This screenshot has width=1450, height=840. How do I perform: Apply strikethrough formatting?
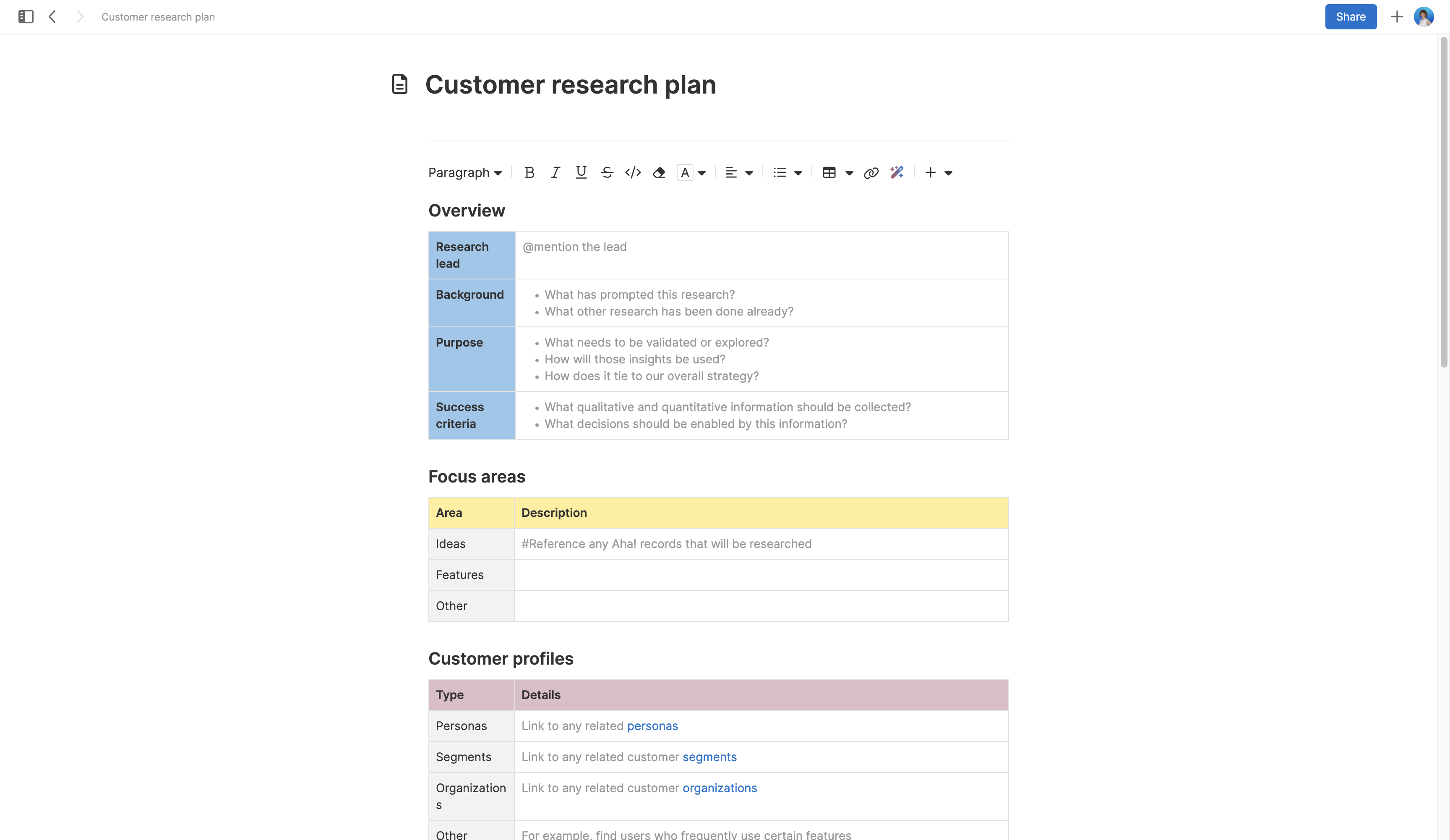pyautogui.click(x=606, y=172)
